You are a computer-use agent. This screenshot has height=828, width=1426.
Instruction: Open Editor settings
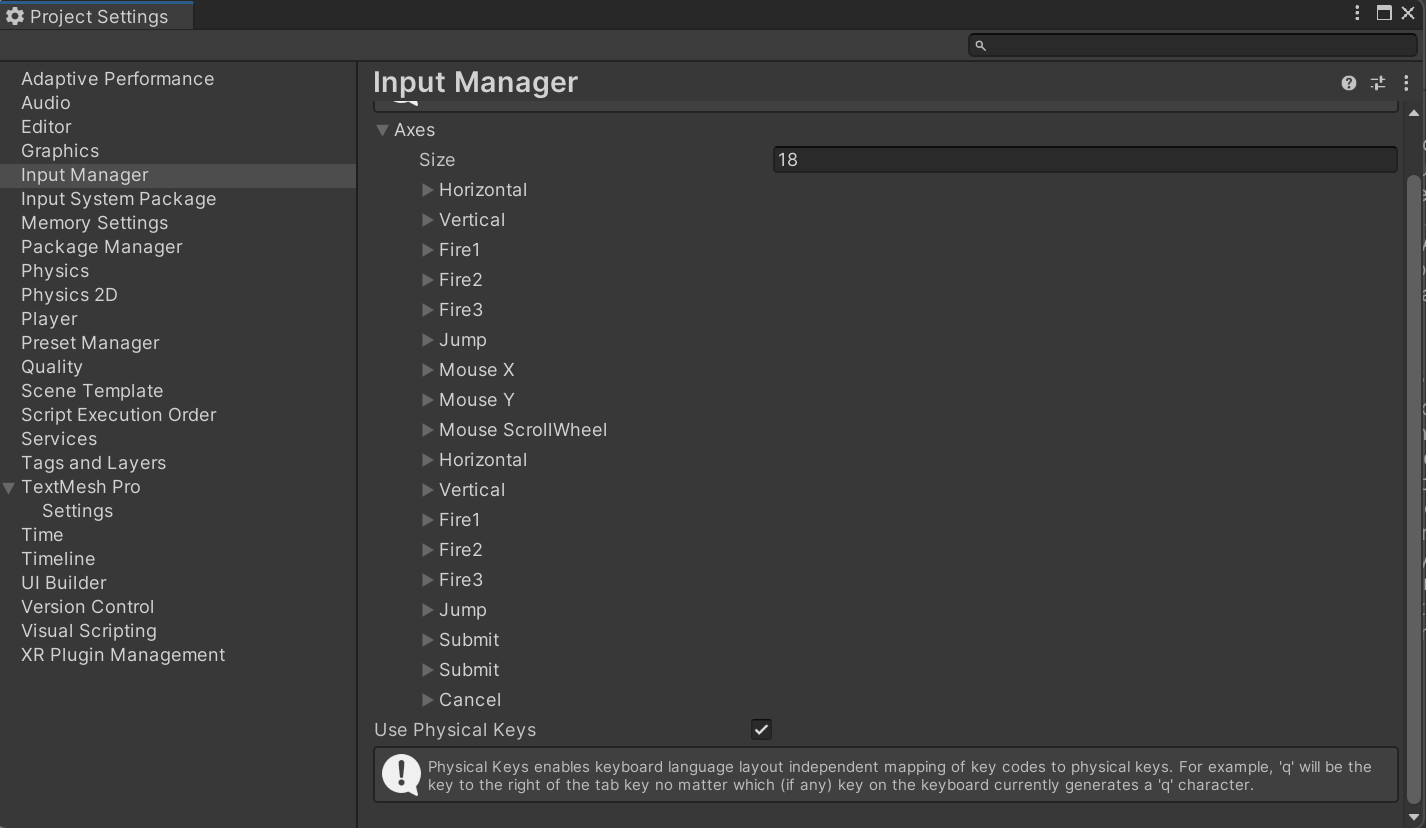tap(46, 127)
